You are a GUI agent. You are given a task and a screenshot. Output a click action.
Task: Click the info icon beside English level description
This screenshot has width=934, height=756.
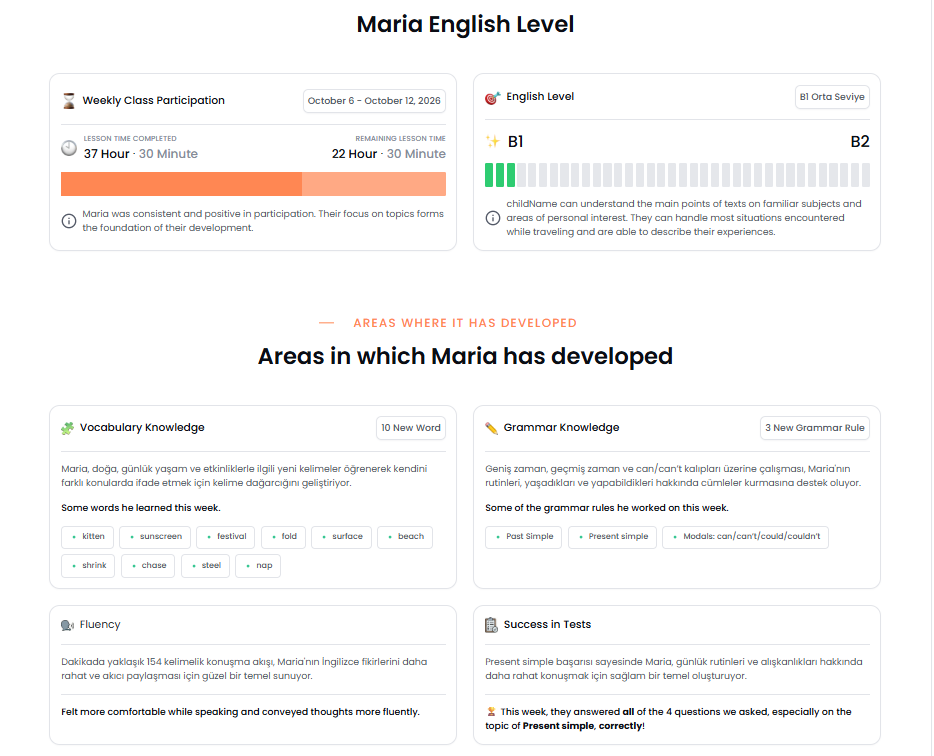pyautogui.click(x=493, y=218)
